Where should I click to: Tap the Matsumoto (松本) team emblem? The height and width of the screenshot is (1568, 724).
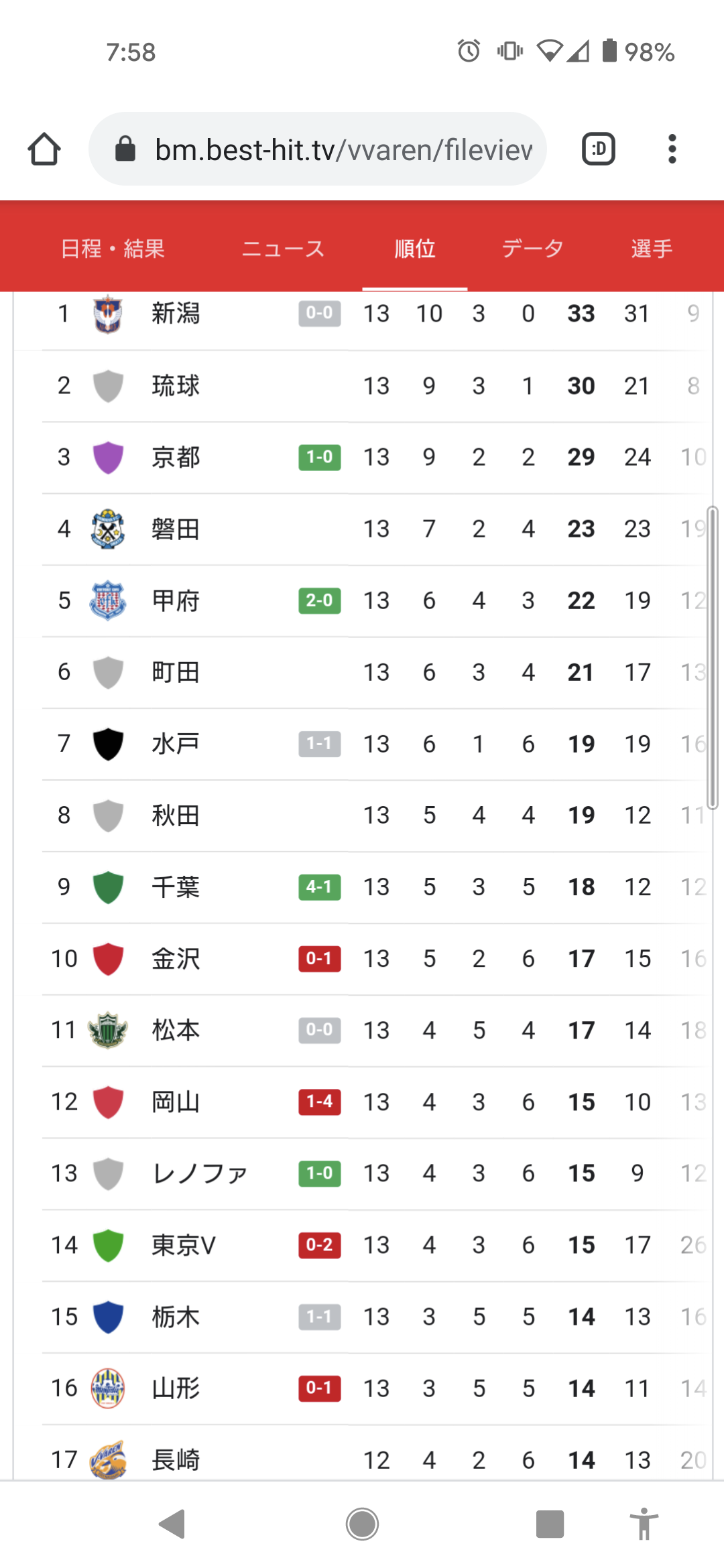click(107, 1030)
